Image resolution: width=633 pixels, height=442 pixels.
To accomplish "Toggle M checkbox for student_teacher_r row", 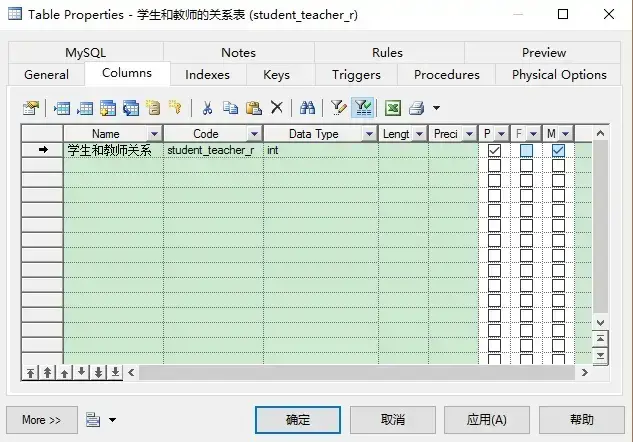I will point(558,151).
